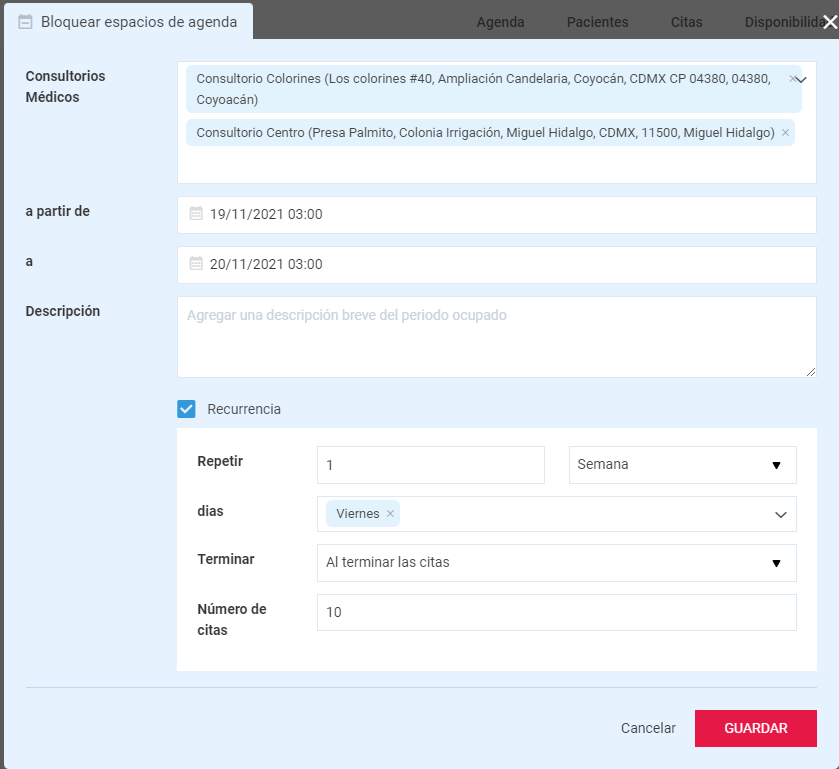The height and width of the screenshot is (769, 839).
Task: Click the calendar icon beside the dialog title
Action: (x=25, y=22)
